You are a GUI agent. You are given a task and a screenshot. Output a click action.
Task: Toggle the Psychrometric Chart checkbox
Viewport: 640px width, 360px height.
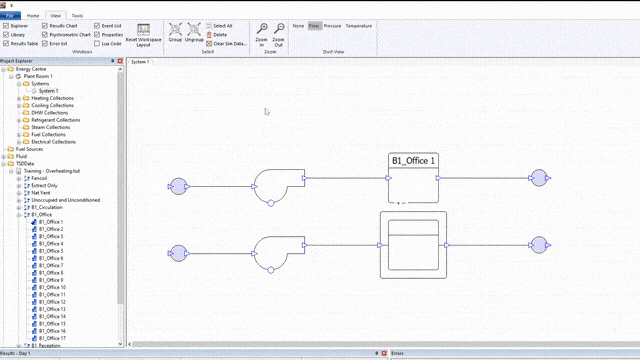45,35
